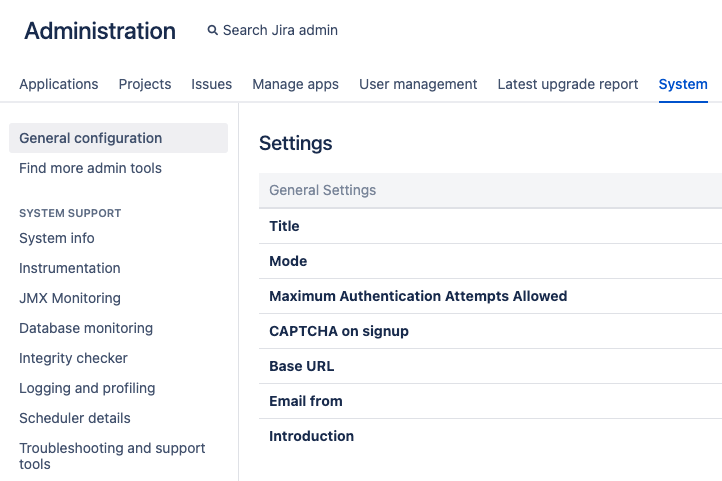The image size is (722, 481).
Task: Click the search magnifier icon
Action: (212, 31)
